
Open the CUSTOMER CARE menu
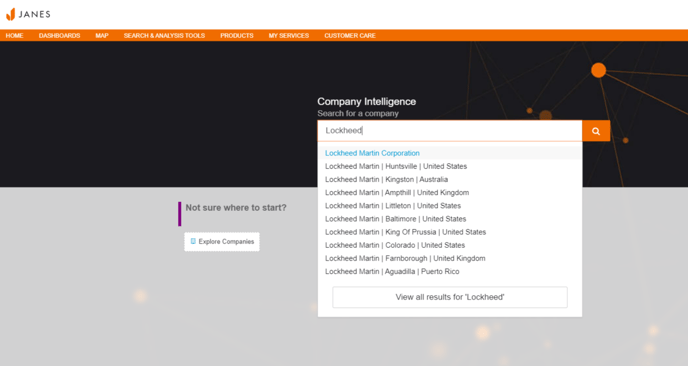350,36
